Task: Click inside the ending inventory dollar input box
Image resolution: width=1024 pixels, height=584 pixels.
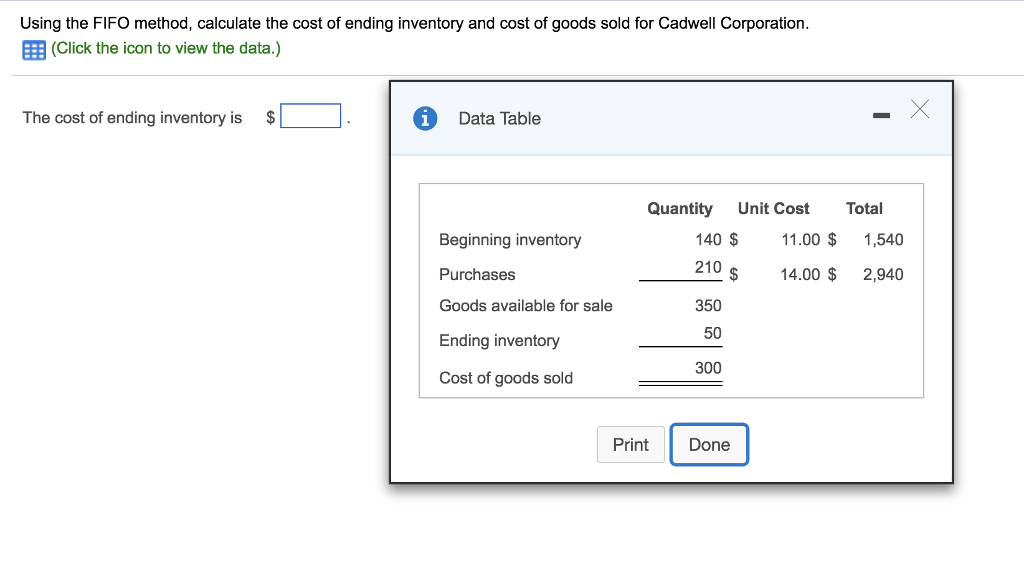Action: (x=310, y=116)
